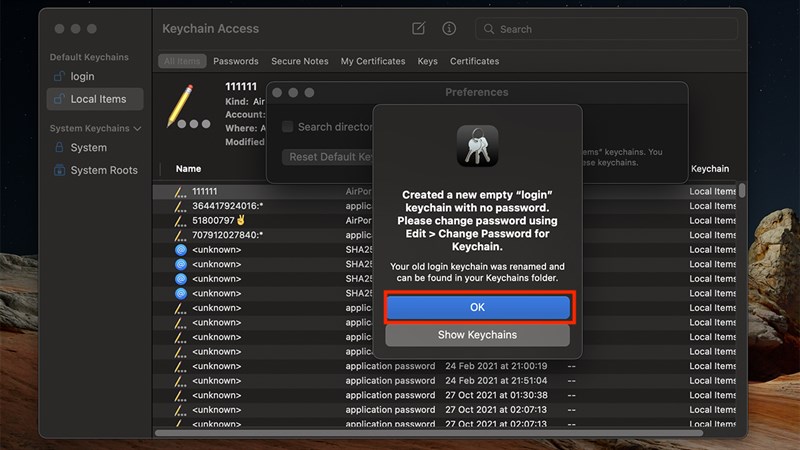
Task: Select the System keychain
Action: 95,147
